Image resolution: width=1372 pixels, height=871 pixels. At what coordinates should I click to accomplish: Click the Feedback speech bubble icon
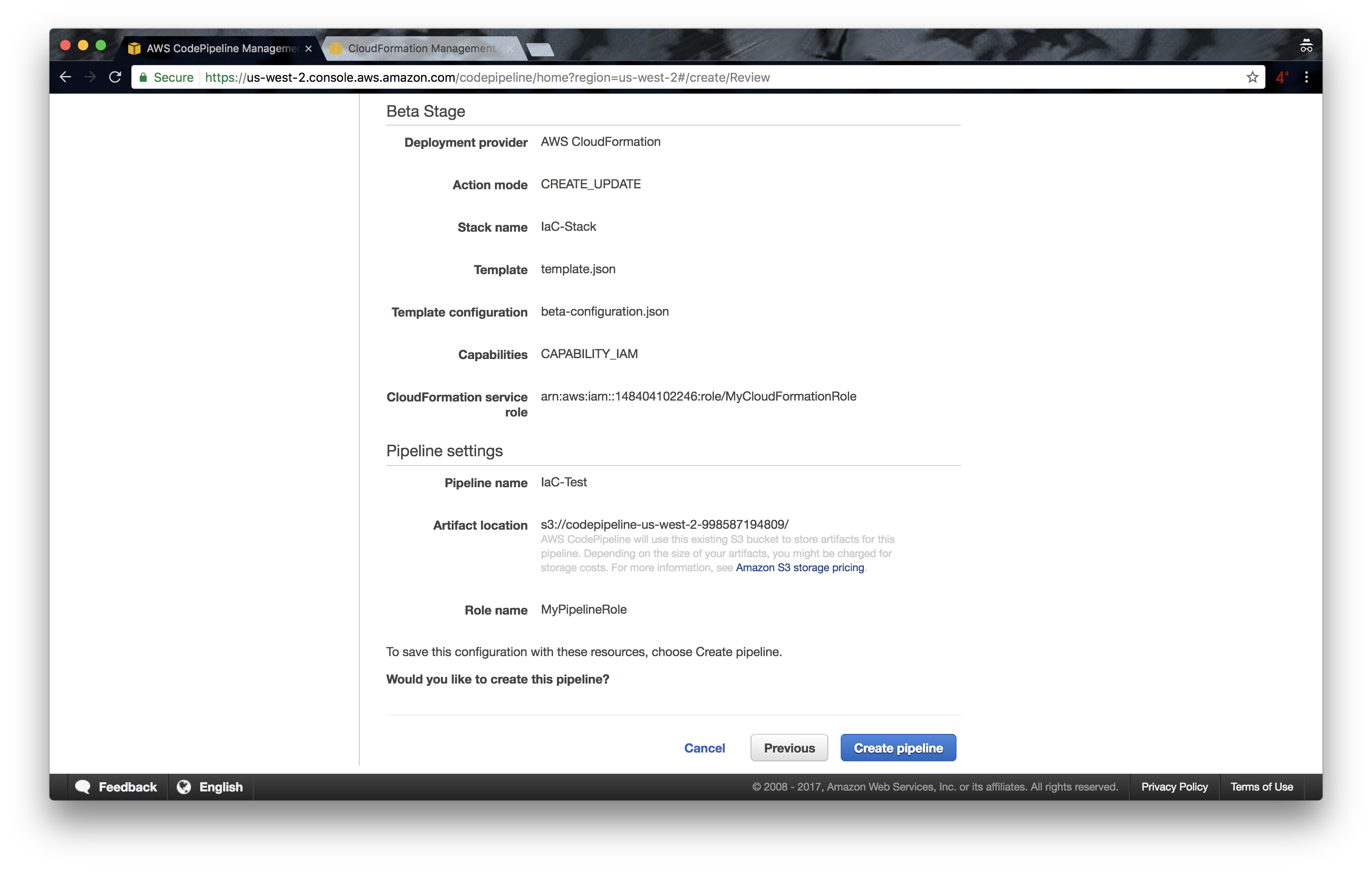(83, 787)
